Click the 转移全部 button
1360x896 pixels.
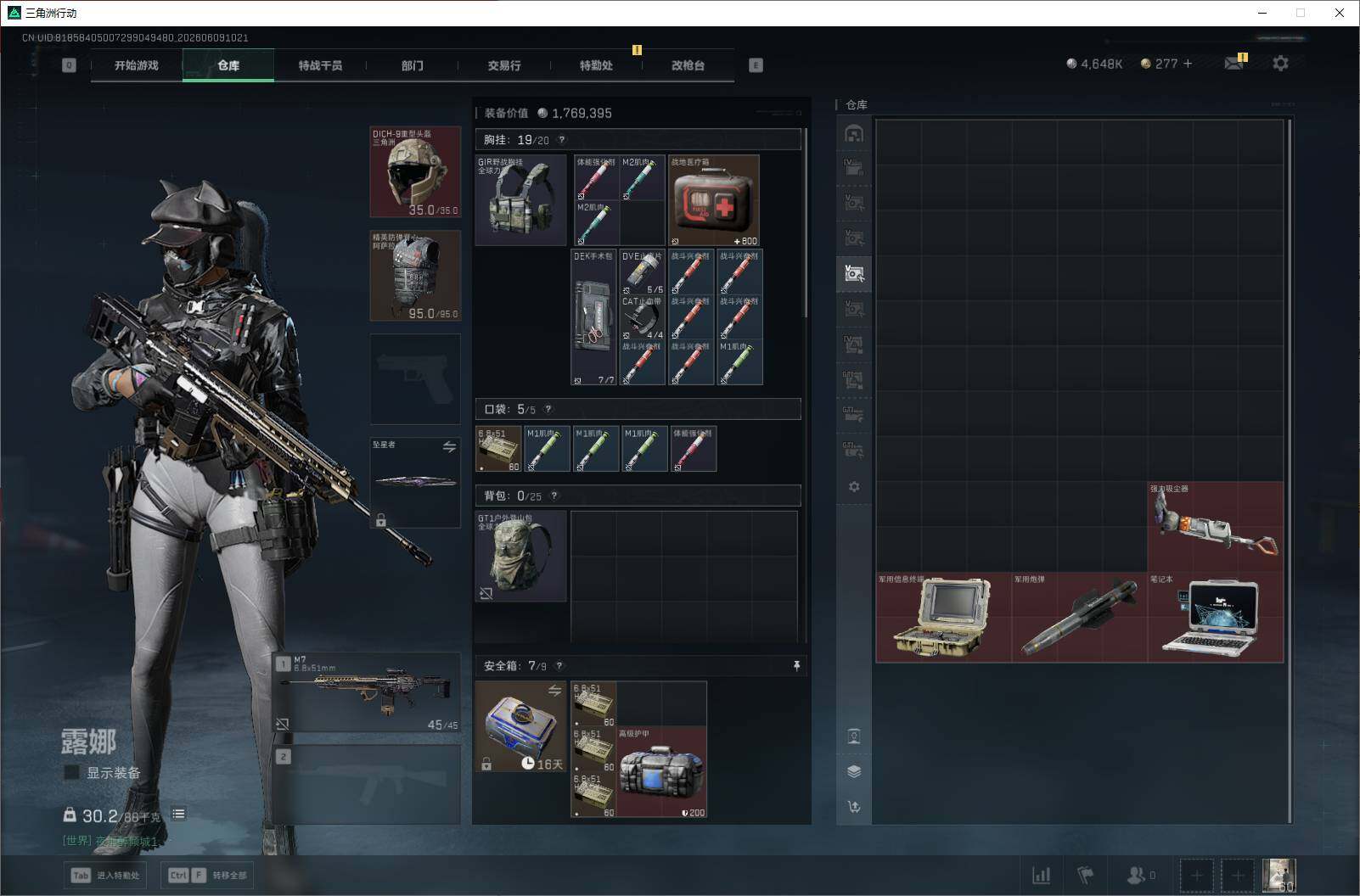click(209, 875)
